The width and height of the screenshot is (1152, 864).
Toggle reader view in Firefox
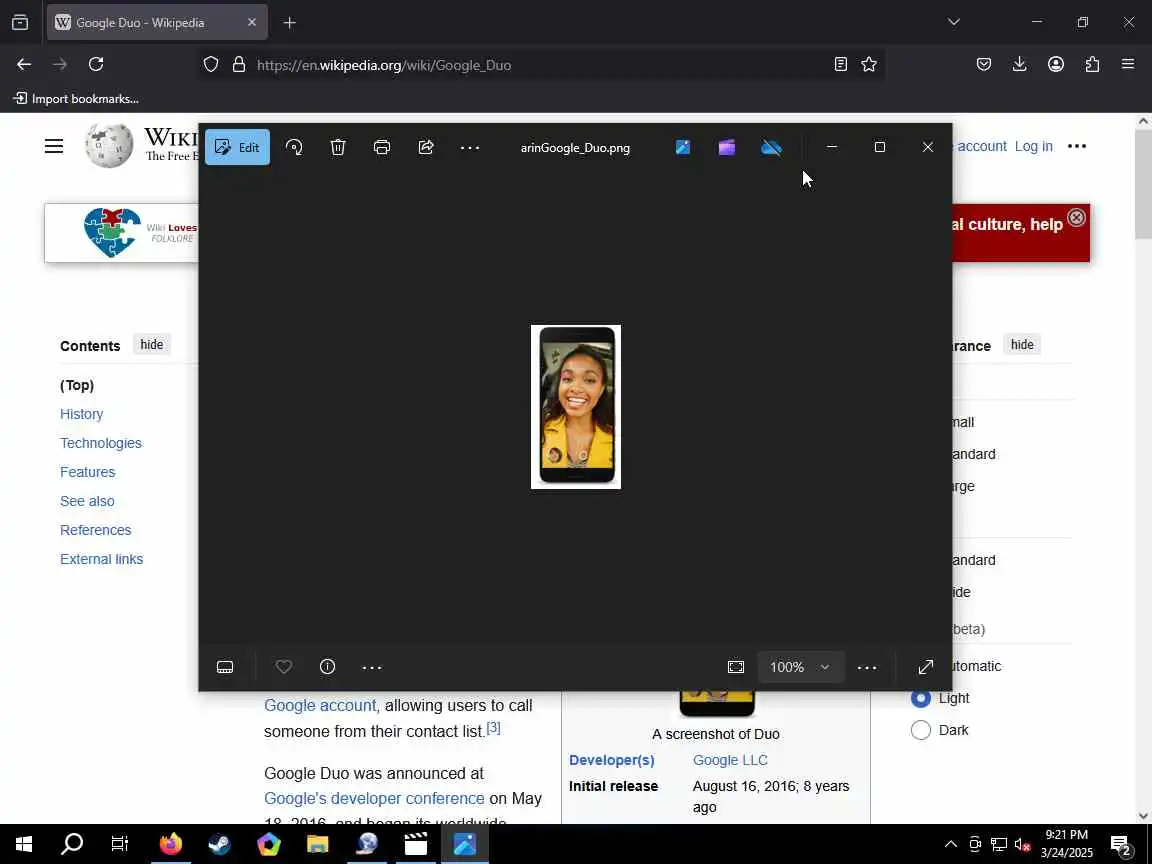[840, 65]
